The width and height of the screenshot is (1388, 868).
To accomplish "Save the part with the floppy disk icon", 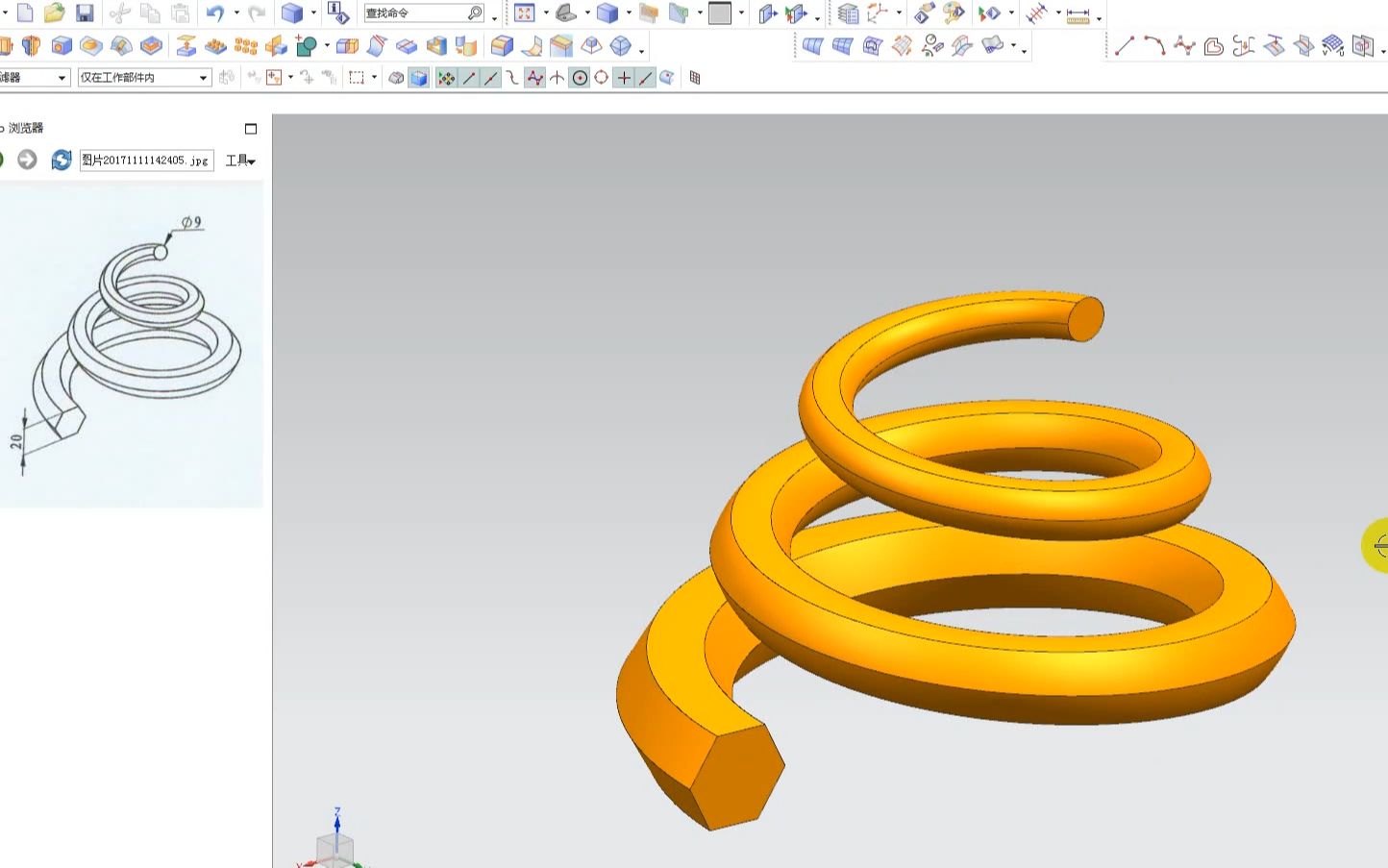I will (x=85, y=13).
